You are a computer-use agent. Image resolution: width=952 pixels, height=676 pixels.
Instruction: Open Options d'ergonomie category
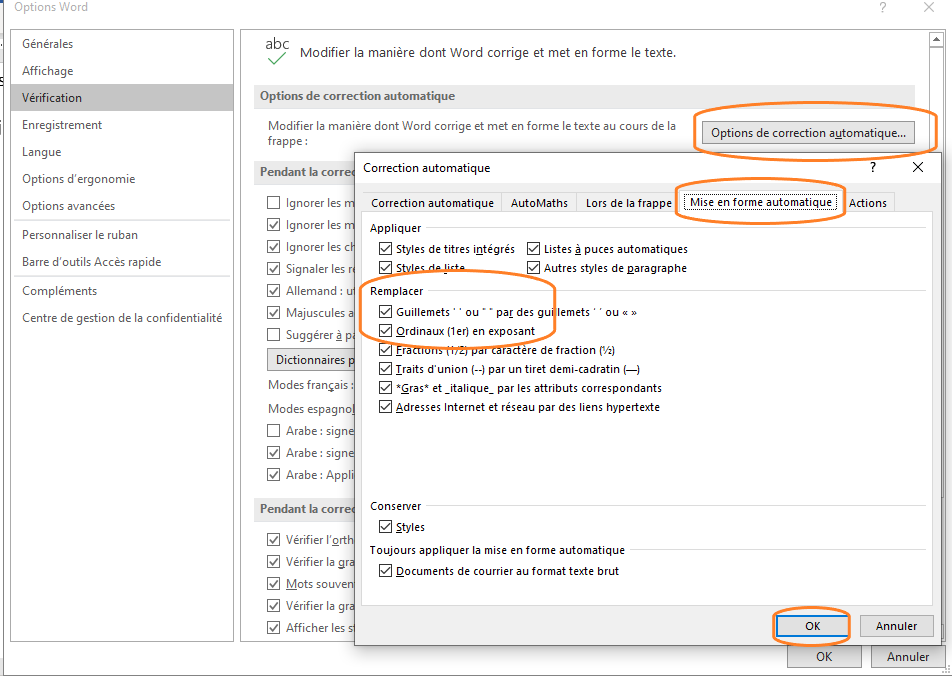(122, 179)
